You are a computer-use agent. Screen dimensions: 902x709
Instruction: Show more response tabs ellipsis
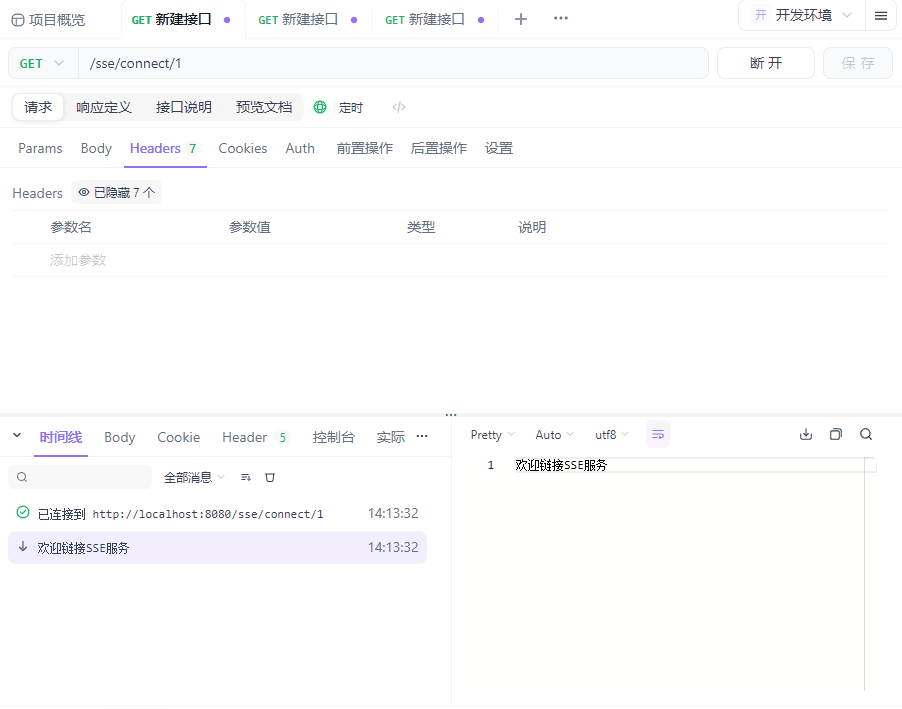[x=422, y=436]
